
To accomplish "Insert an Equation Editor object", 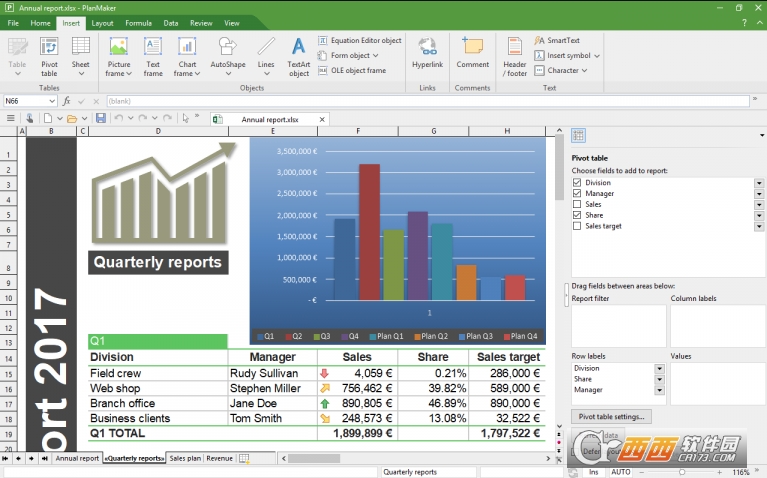I will click(360, 41).
